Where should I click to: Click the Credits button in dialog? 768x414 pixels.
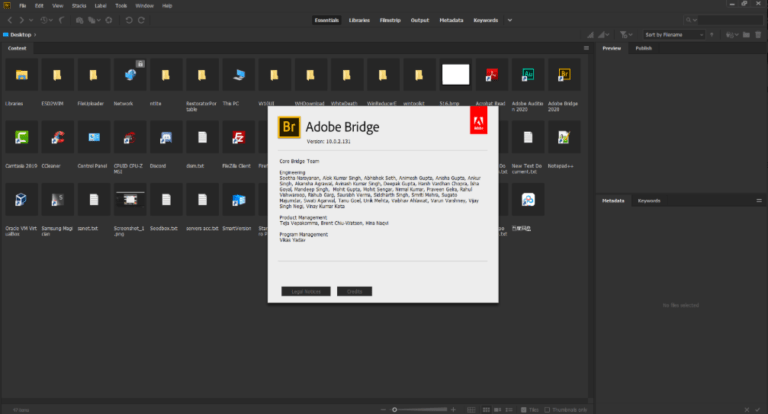pyautogui.click(x=354, y=292)
